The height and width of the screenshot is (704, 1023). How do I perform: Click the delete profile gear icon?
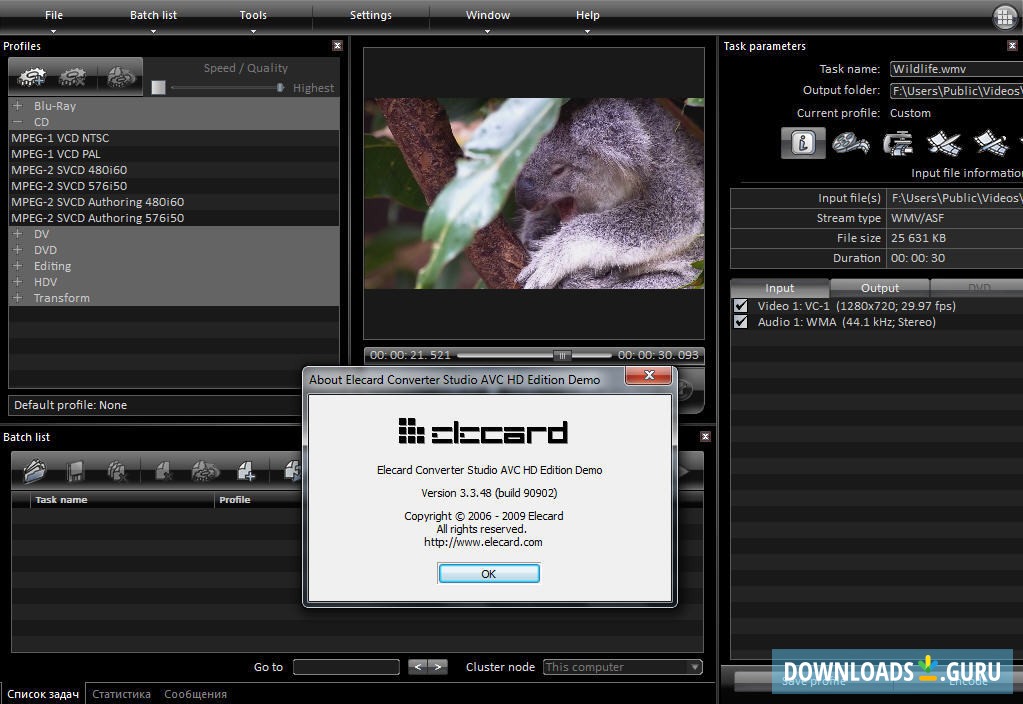coord(72,77)
